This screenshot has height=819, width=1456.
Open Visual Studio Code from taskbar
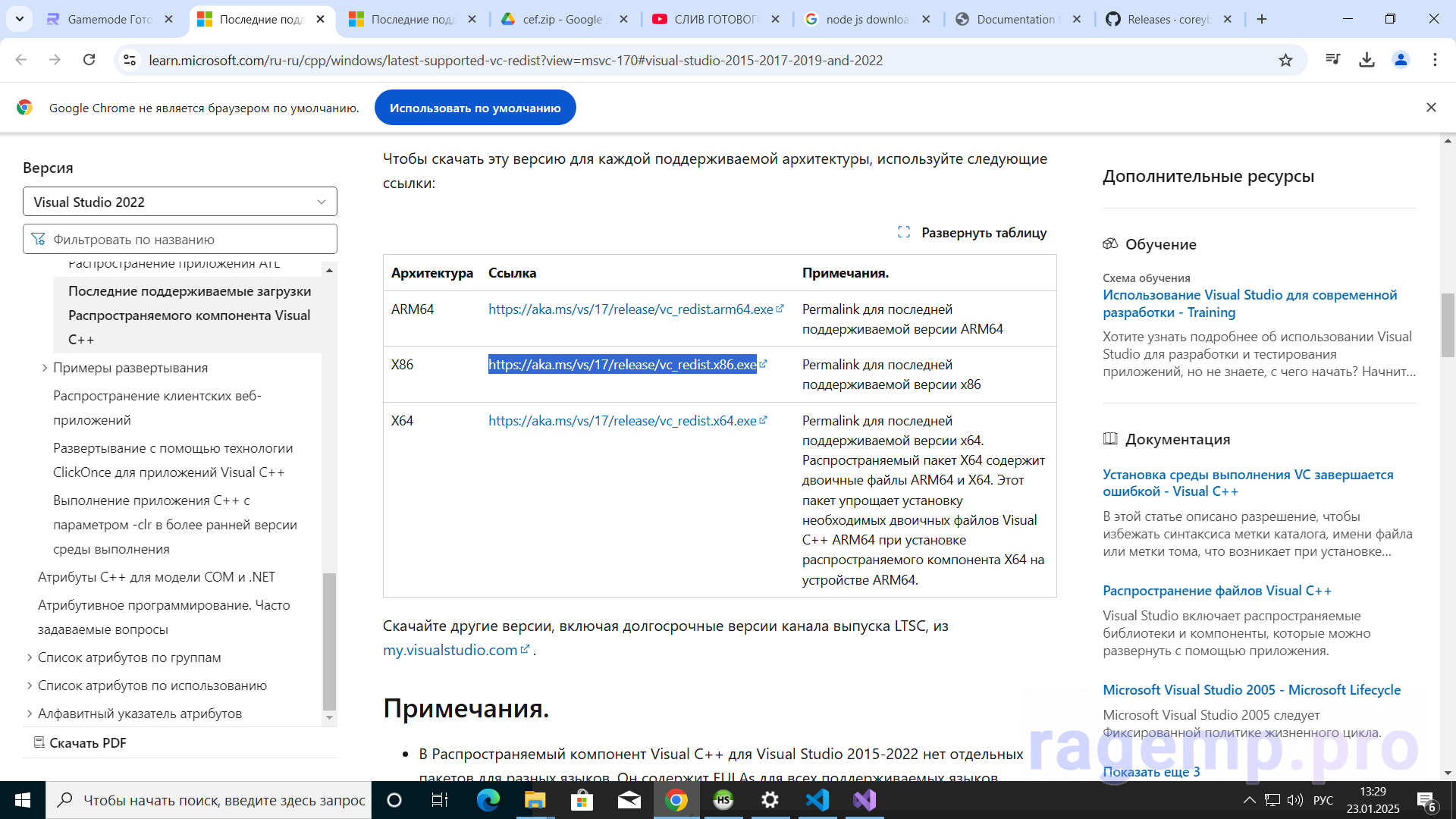point(817,800)
